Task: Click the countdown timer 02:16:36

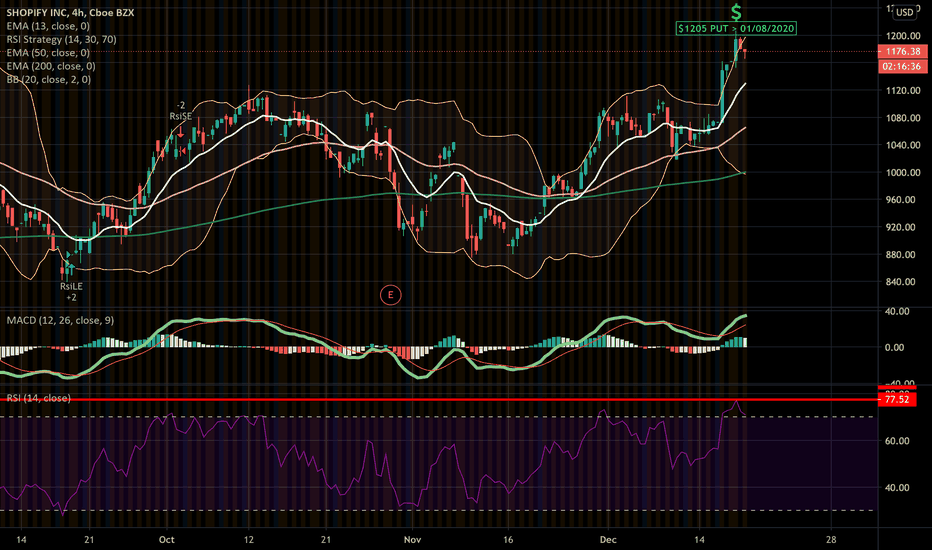Action: [902, 67]
